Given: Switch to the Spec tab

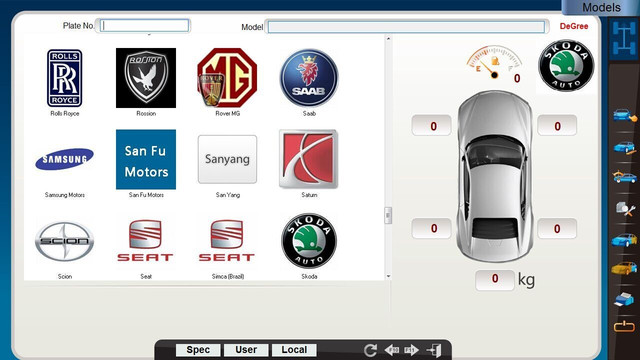Looking at the screenshot, I should [198, 350].
